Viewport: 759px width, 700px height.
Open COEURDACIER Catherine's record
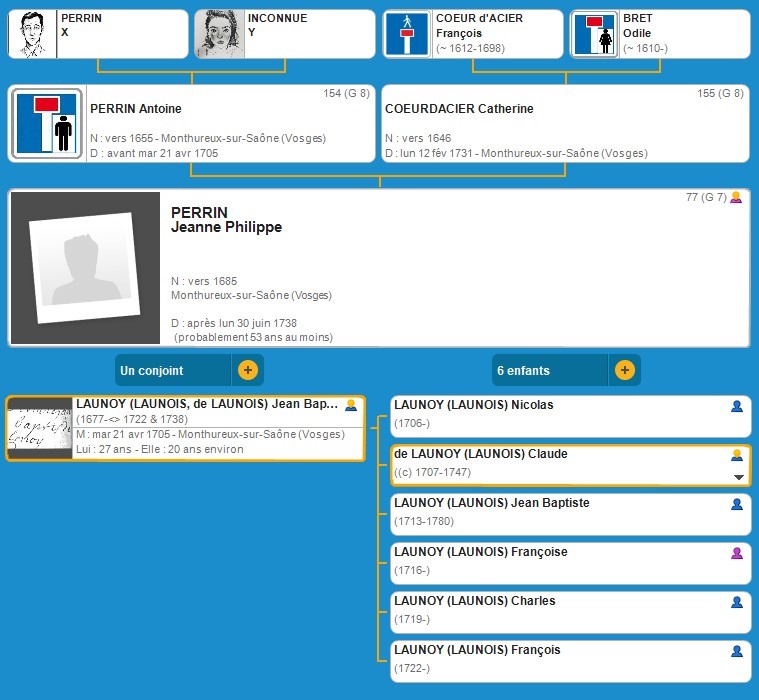565,123
